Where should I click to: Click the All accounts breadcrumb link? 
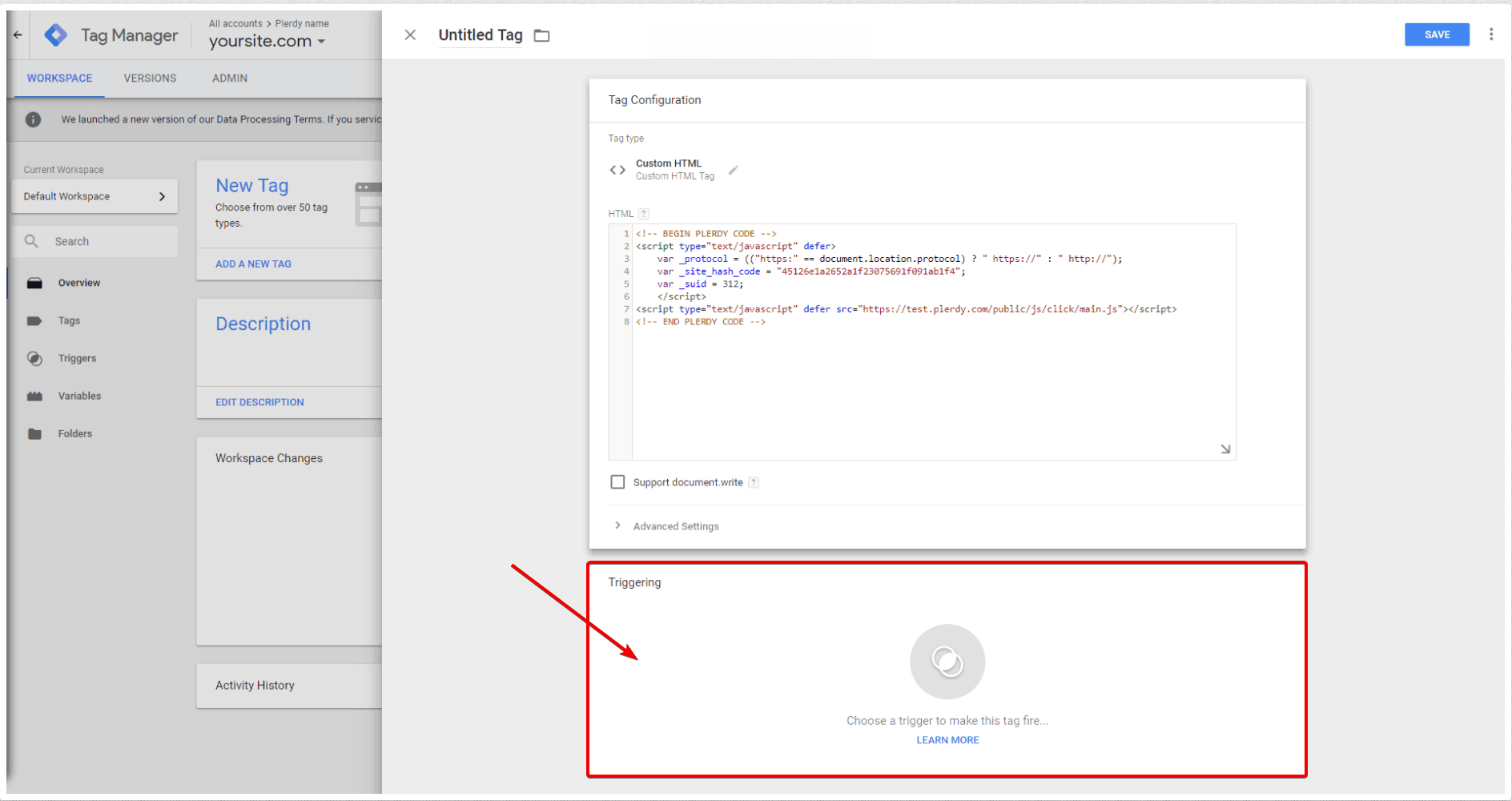coord(235,24)
